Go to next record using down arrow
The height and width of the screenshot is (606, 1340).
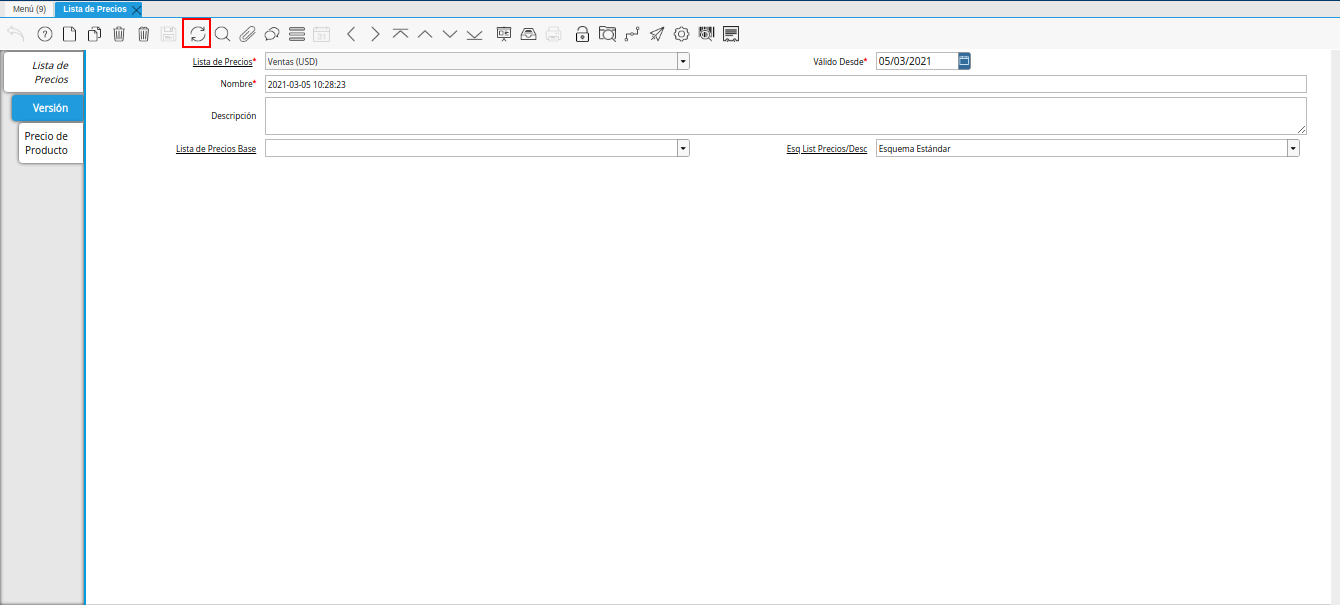click(450, 34)
